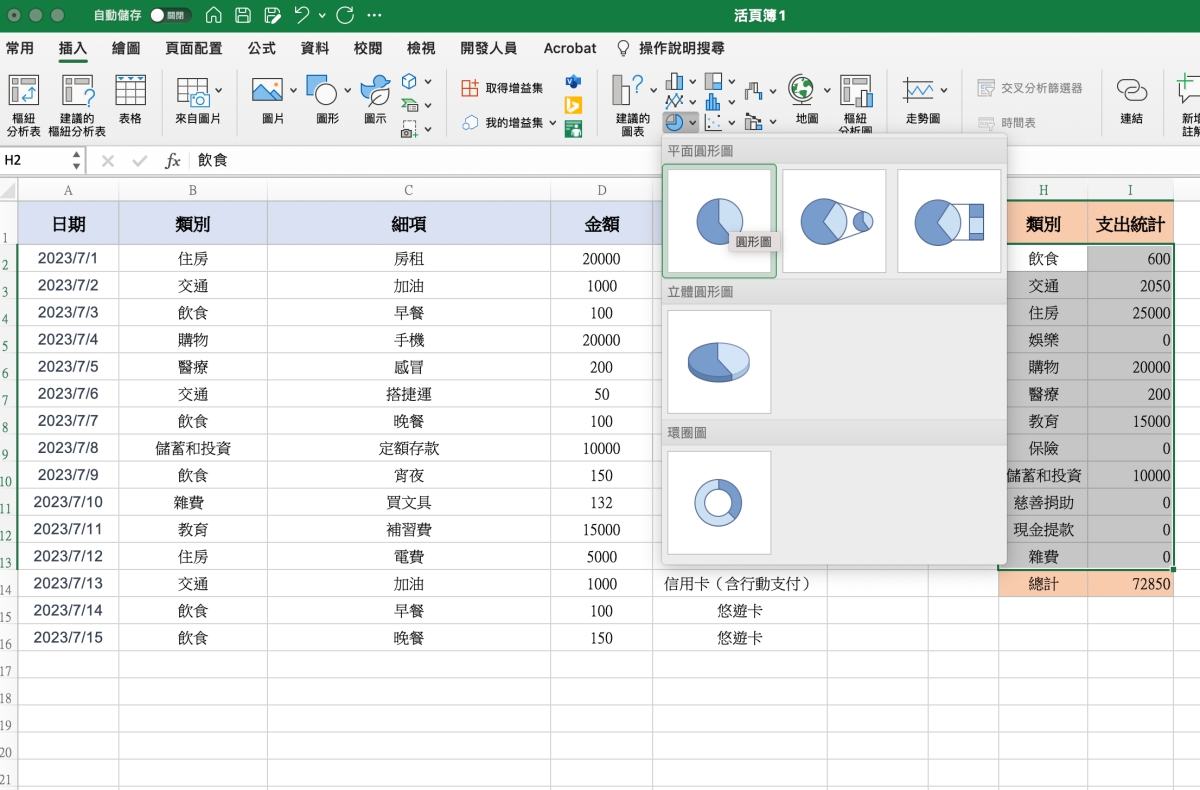The width and height of the screenshot is (1200, 790).
Task: Switch to the Formulas tab
Action: pyautogui.click(x=262, y=48)
